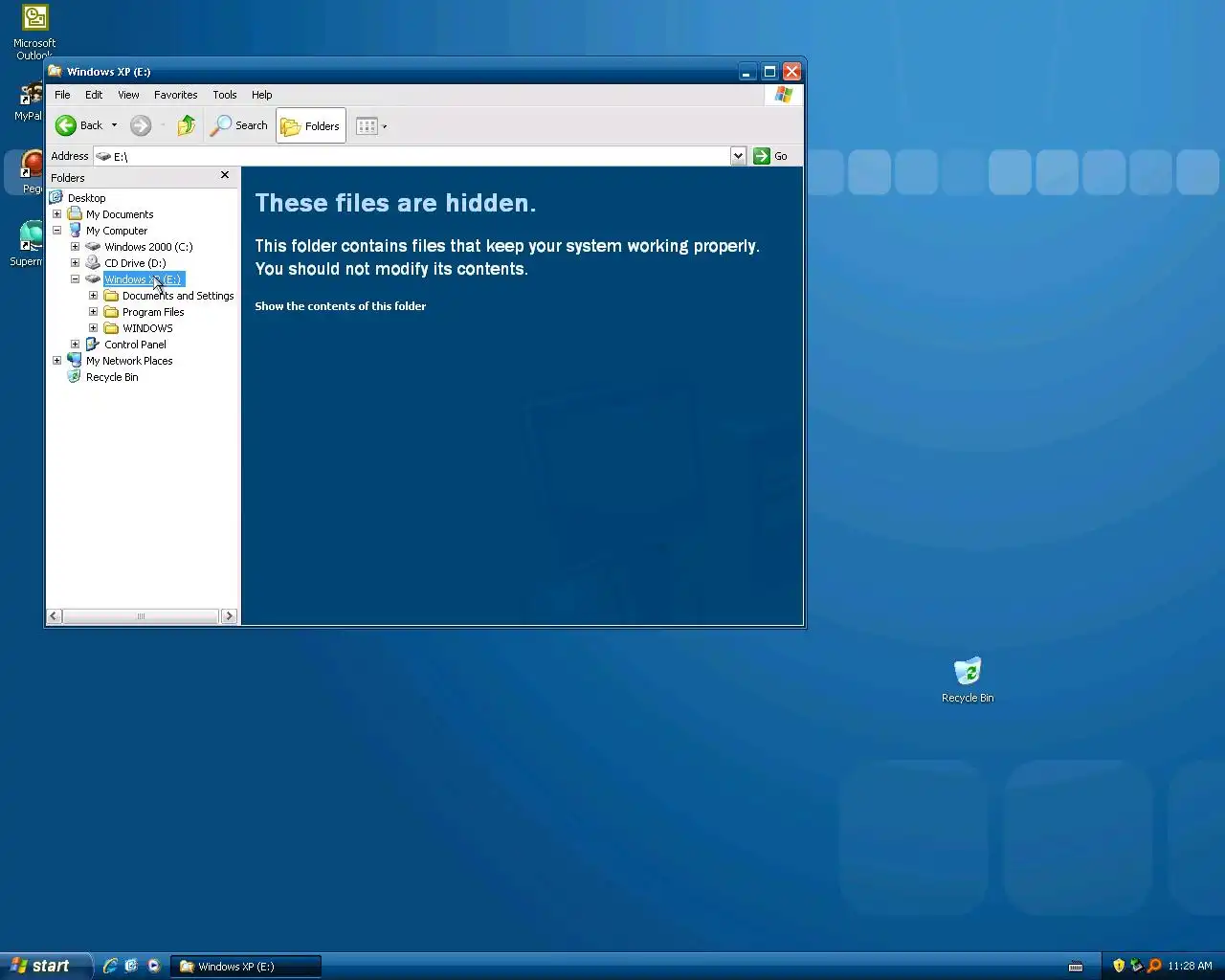Click the Windows 2000 (C:) drive icon

tap(93, 247)
